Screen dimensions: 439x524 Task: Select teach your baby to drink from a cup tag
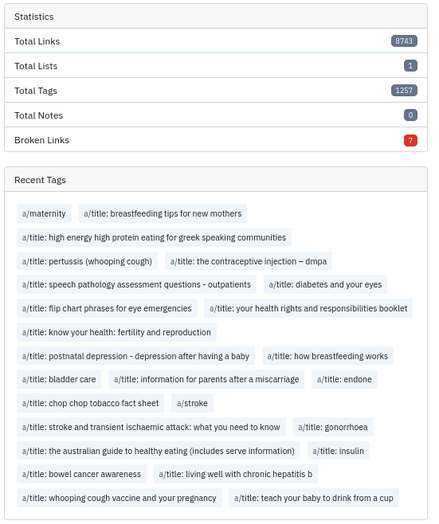pyautogui.click(x=314, y=498)
